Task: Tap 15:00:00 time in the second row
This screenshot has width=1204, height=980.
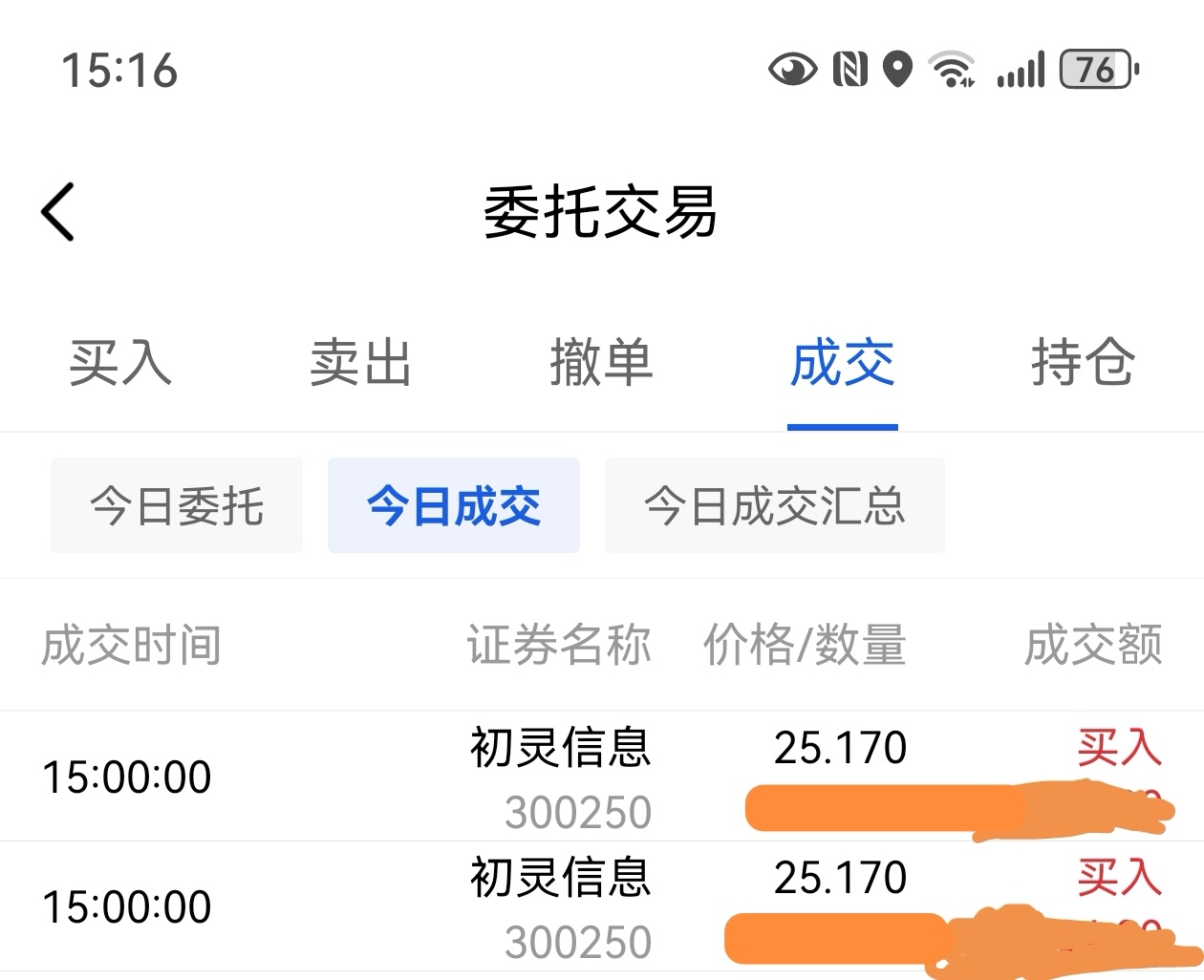Action: tap(126, 906)
